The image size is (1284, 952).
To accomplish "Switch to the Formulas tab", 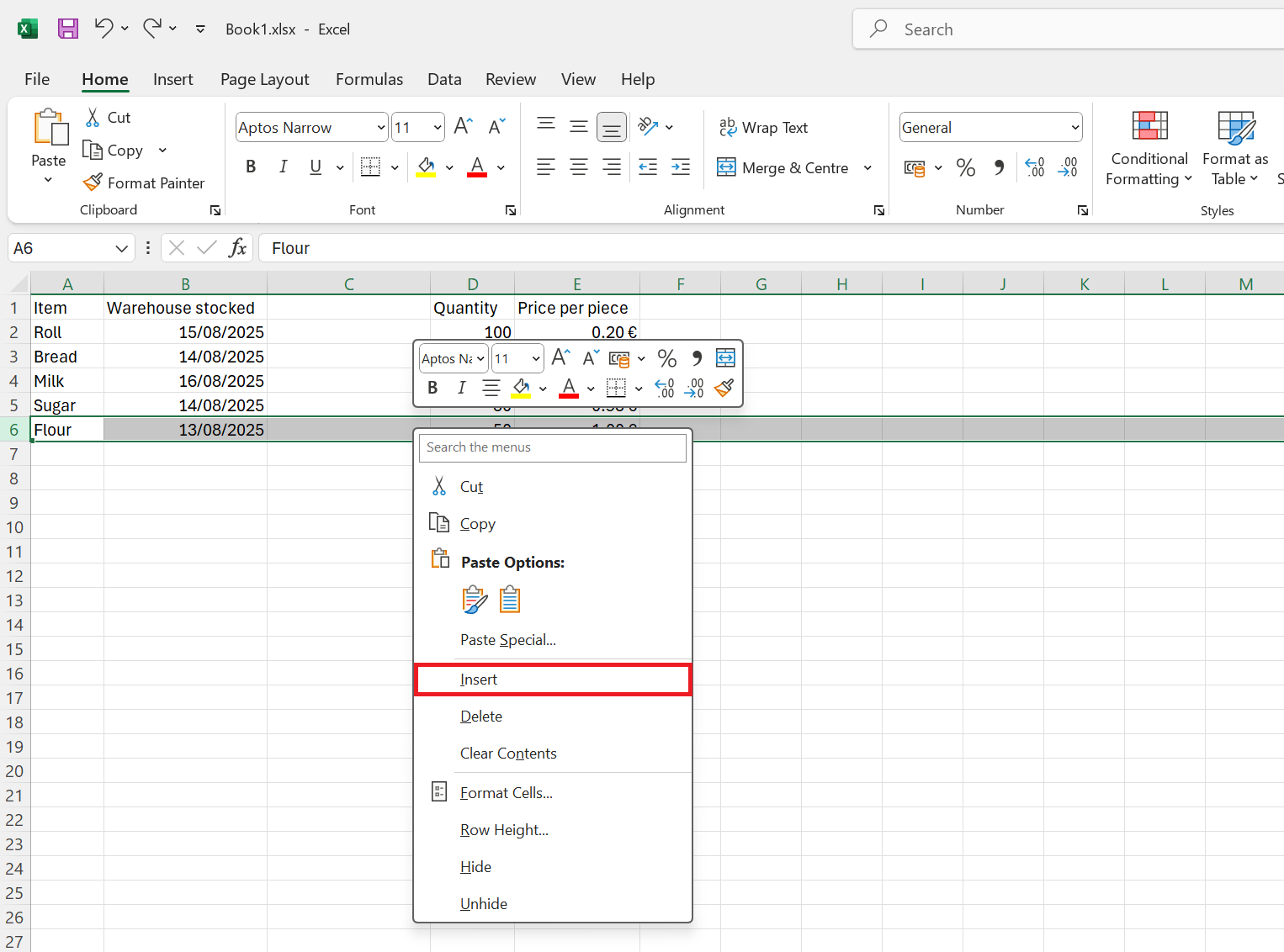I will point(369,79).
